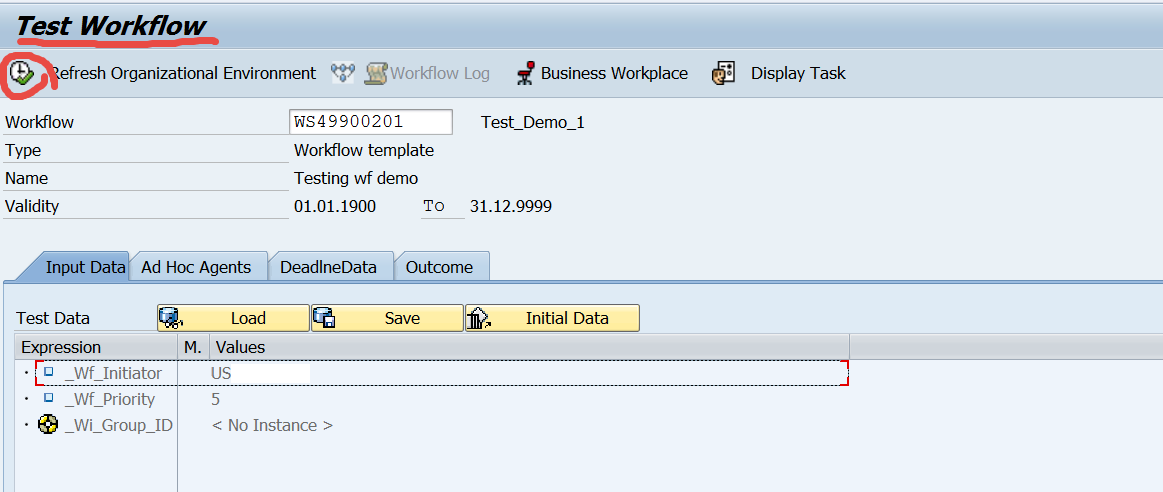This screenshot has width=1163, height=492.
Task: Click the _Wf_Priority element icon
Action: pyautogui.click(x=48, y=398)
